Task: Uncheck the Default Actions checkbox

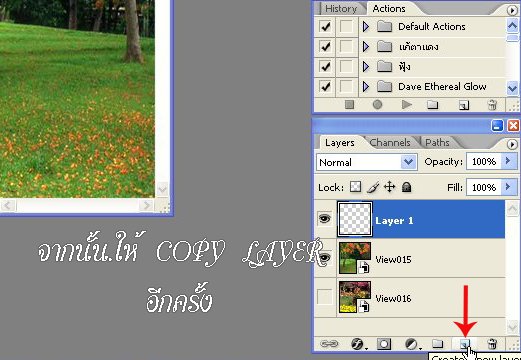Action: (325, 26)
